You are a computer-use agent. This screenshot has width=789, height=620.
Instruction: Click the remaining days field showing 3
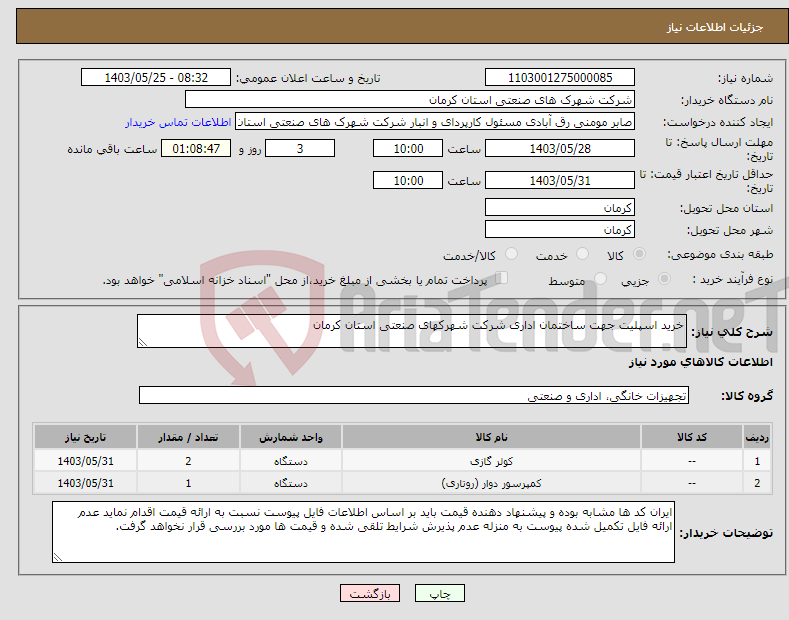(300, 148)
